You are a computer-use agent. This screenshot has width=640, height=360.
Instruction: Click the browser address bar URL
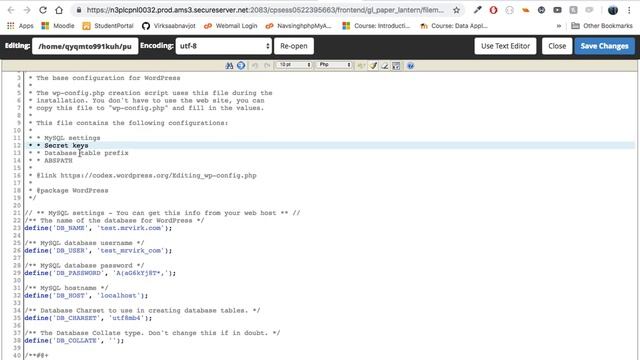tap(264, 10)
